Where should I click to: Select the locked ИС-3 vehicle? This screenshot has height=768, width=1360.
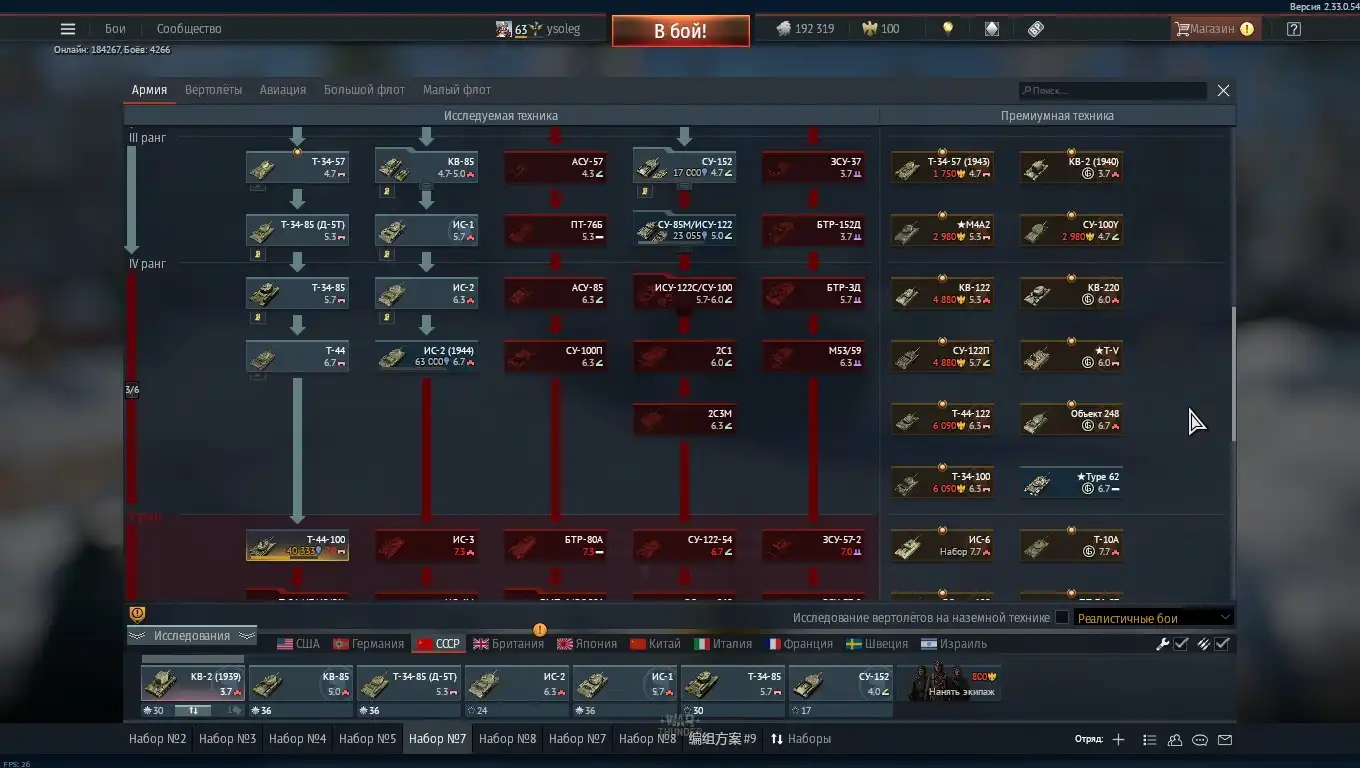coord(427,545)
